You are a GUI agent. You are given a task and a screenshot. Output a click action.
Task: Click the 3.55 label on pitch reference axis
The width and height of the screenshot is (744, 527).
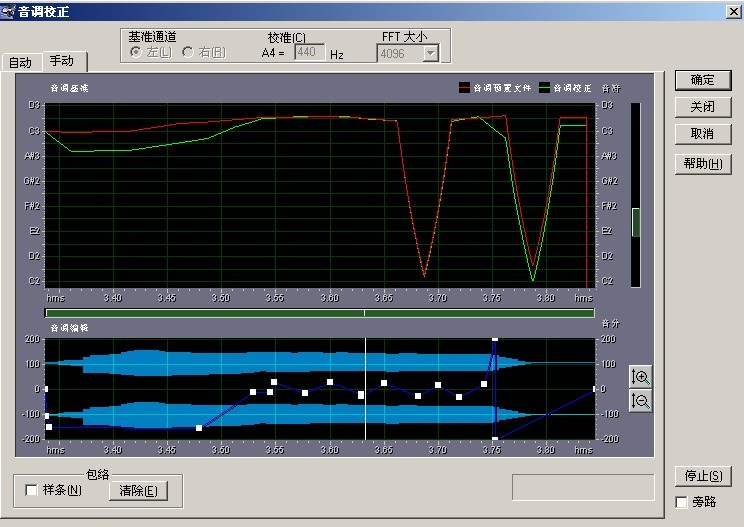click(274, 298)
